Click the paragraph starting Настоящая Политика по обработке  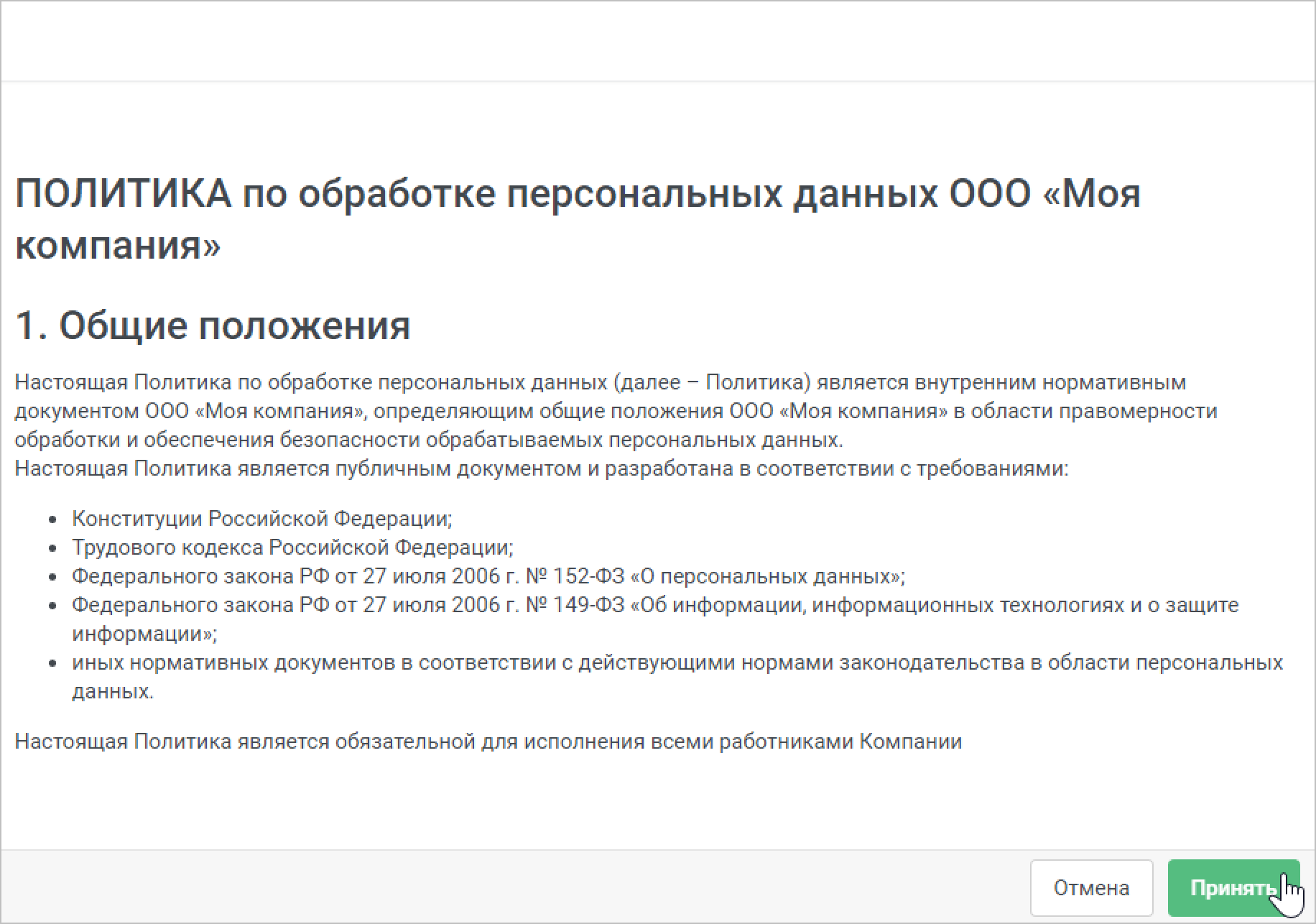point(616,411)
